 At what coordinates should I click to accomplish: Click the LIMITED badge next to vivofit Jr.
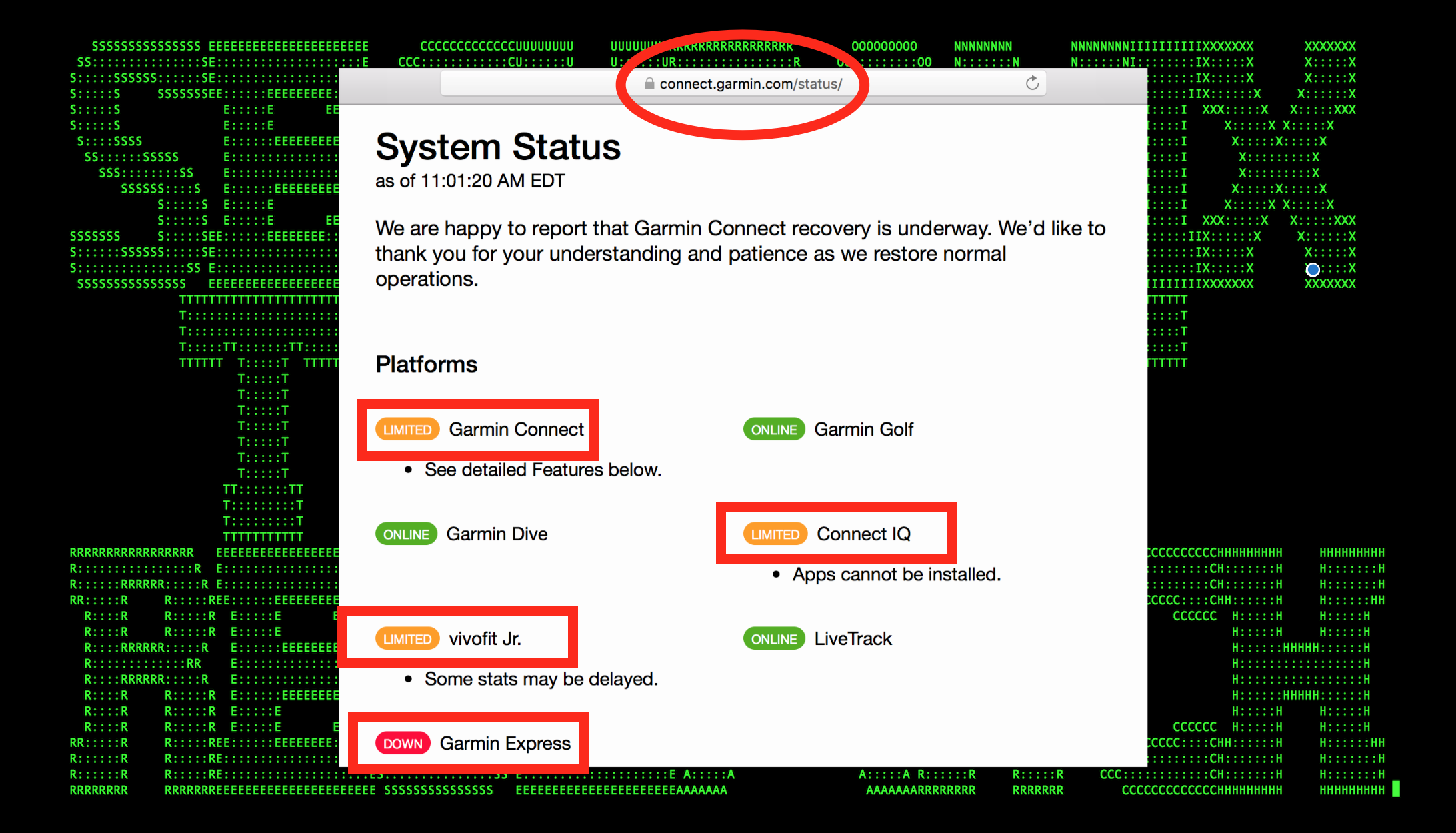point(407,639)
